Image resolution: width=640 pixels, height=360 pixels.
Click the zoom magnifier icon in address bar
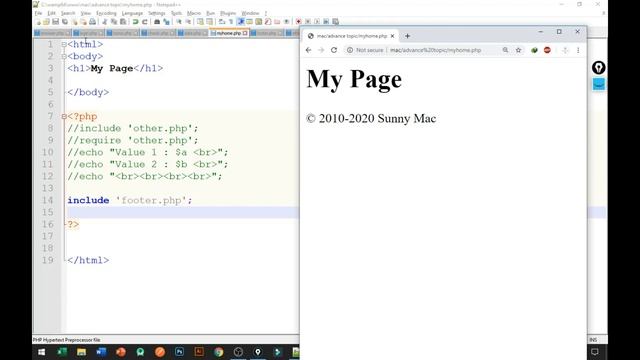(x=505, y=50)
